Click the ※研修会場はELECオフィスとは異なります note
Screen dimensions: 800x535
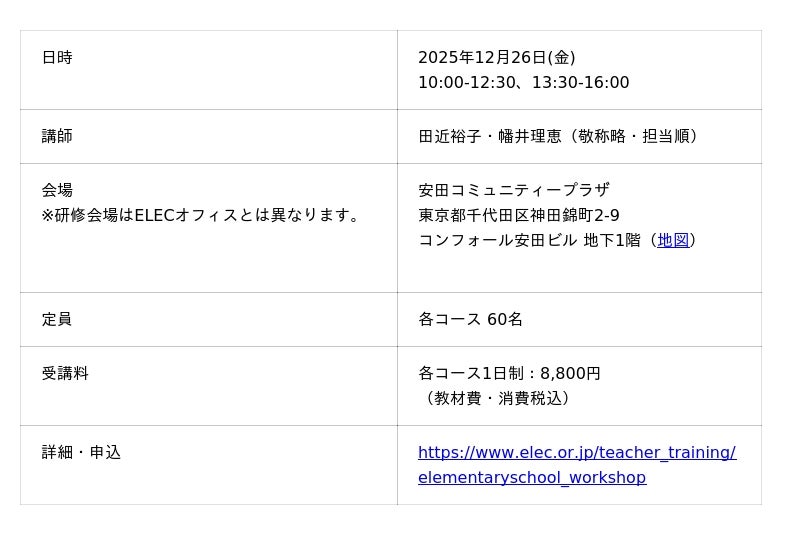(x=201, y=215)
